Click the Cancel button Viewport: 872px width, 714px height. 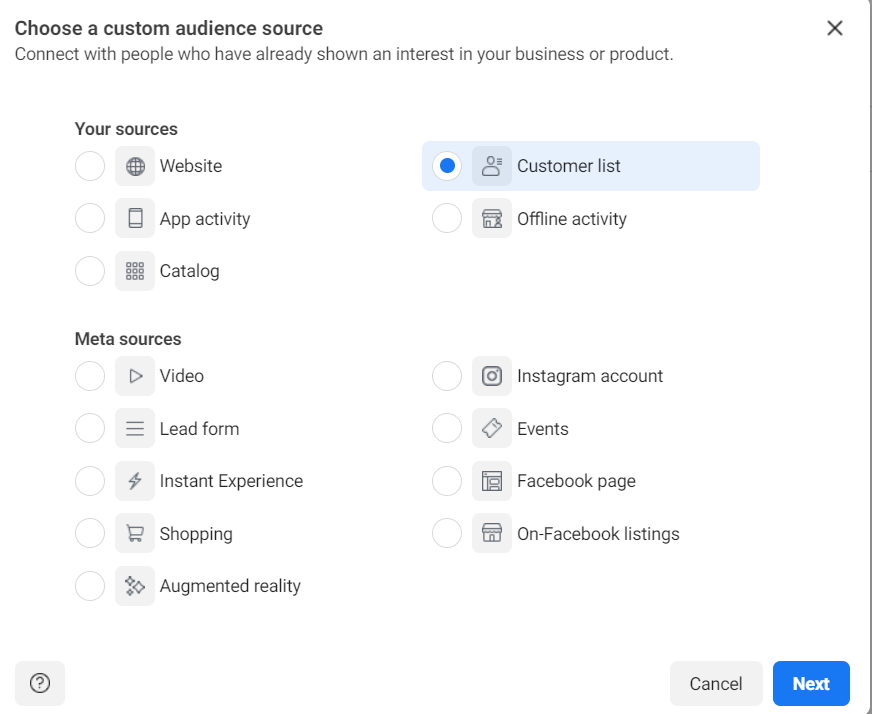(x=716, y=683)
